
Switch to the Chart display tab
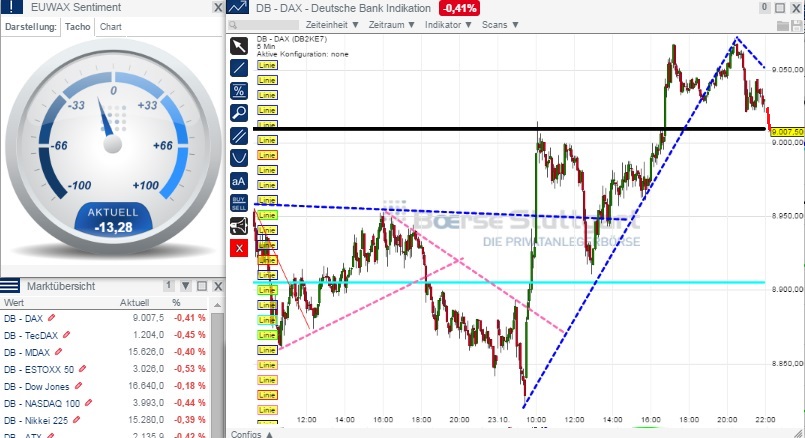[111, 27]
